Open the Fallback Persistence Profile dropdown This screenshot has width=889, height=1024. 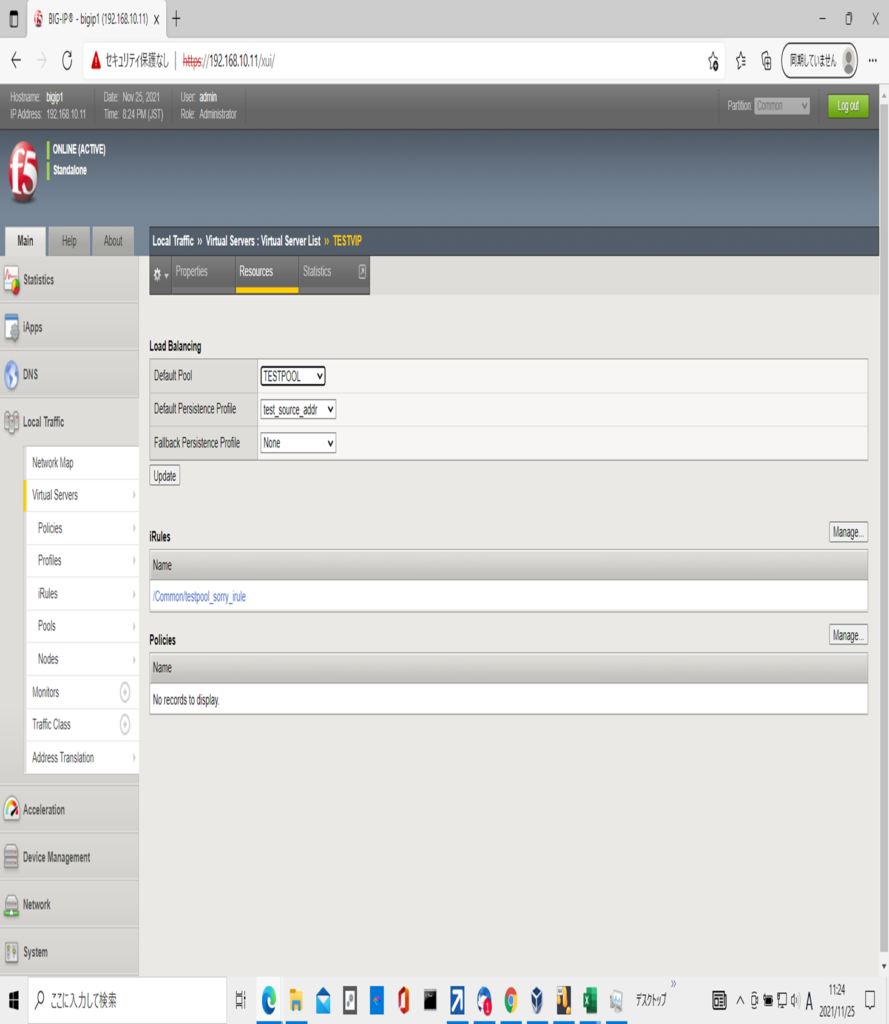coord(298,442)
